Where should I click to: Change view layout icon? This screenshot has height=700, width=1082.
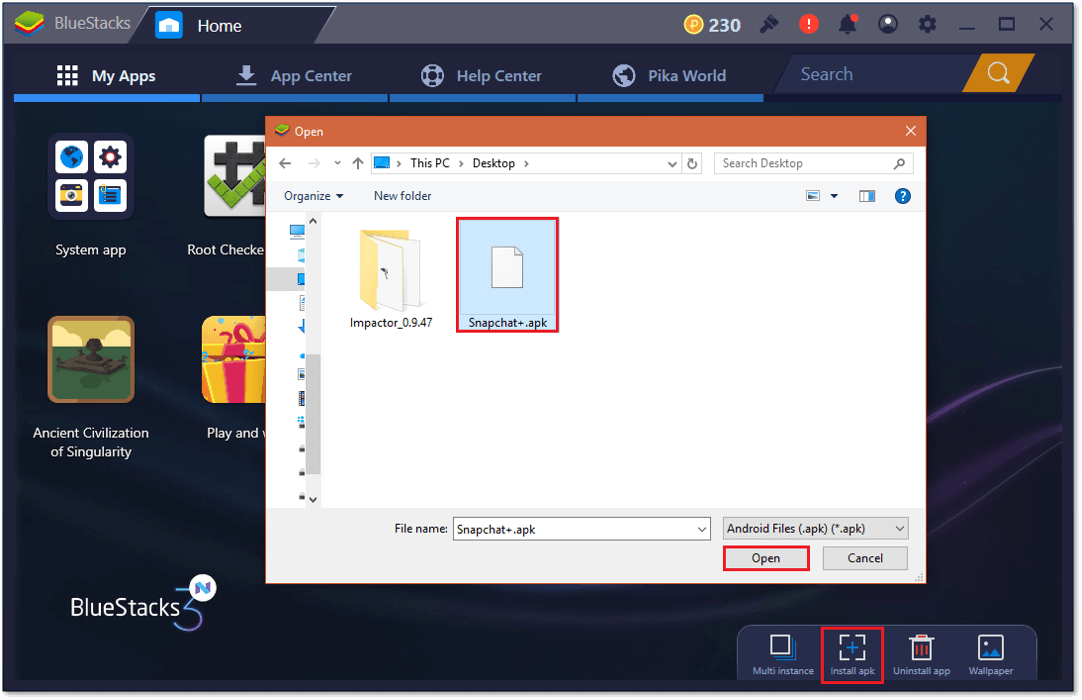813,196
